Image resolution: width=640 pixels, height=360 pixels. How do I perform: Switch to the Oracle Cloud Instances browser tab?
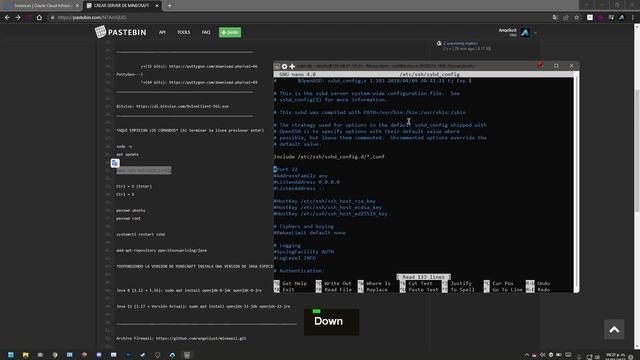coord(41,6)
